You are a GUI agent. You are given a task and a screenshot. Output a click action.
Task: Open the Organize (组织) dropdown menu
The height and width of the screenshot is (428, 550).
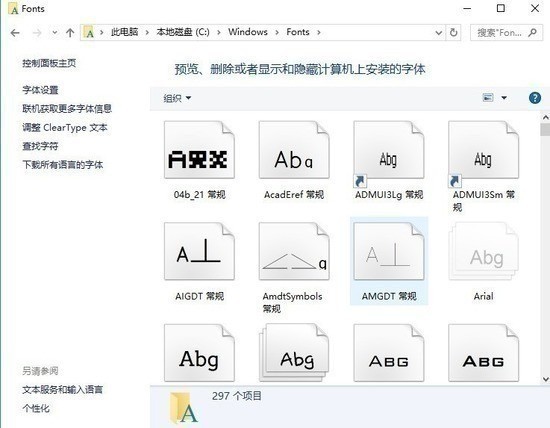[177, 98]
